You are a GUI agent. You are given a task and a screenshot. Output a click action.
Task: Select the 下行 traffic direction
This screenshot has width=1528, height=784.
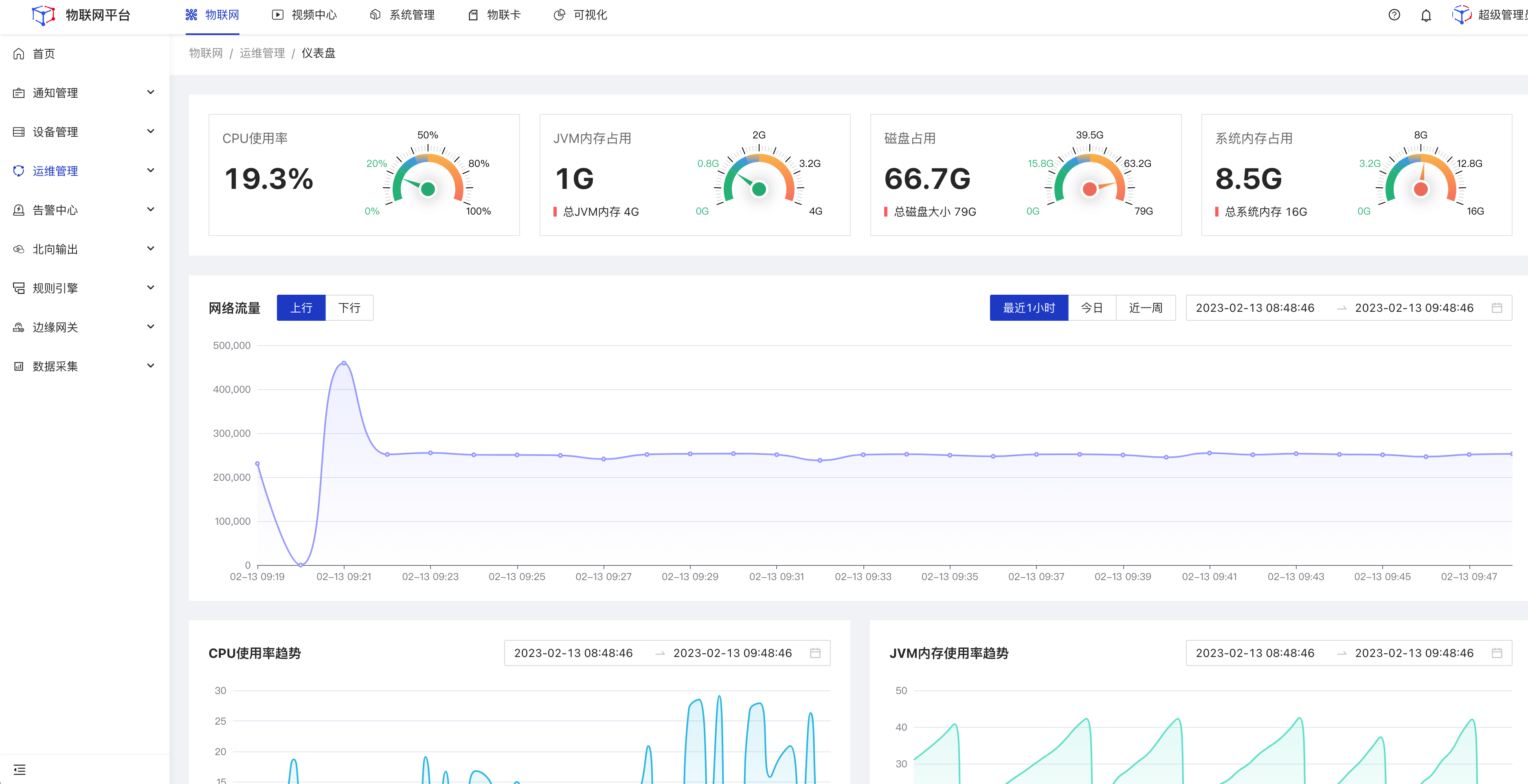click(349, 308)
